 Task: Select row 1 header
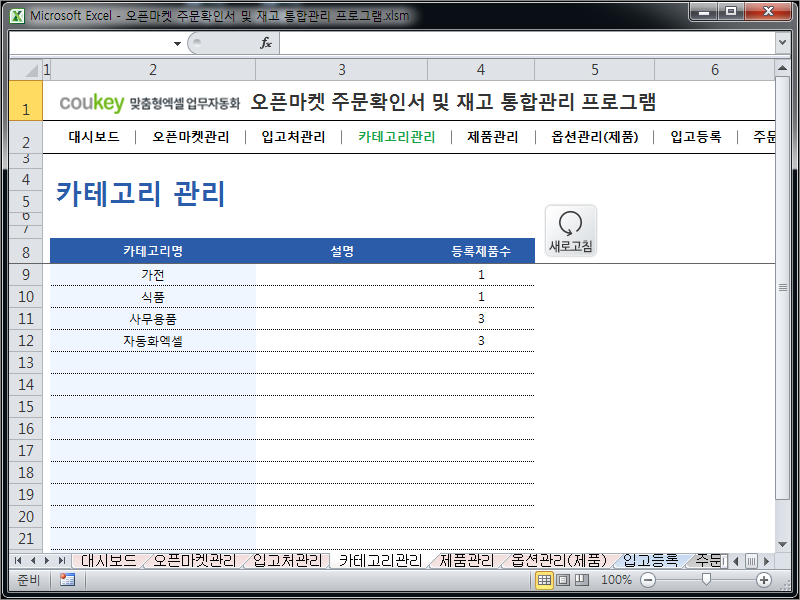(26, 101)
